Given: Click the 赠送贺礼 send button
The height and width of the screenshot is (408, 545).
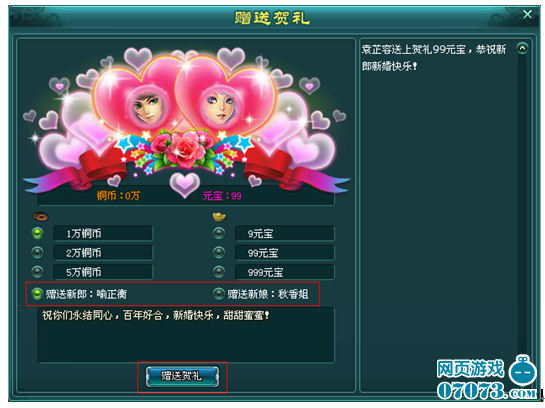Looking at the screenshot, I should 182,376.
